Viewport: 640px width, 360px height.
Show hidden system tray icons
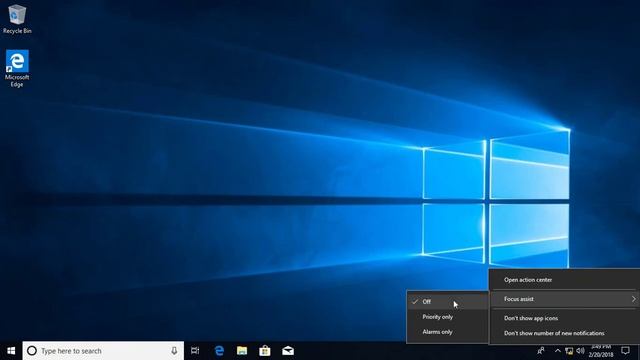point(558,351)
